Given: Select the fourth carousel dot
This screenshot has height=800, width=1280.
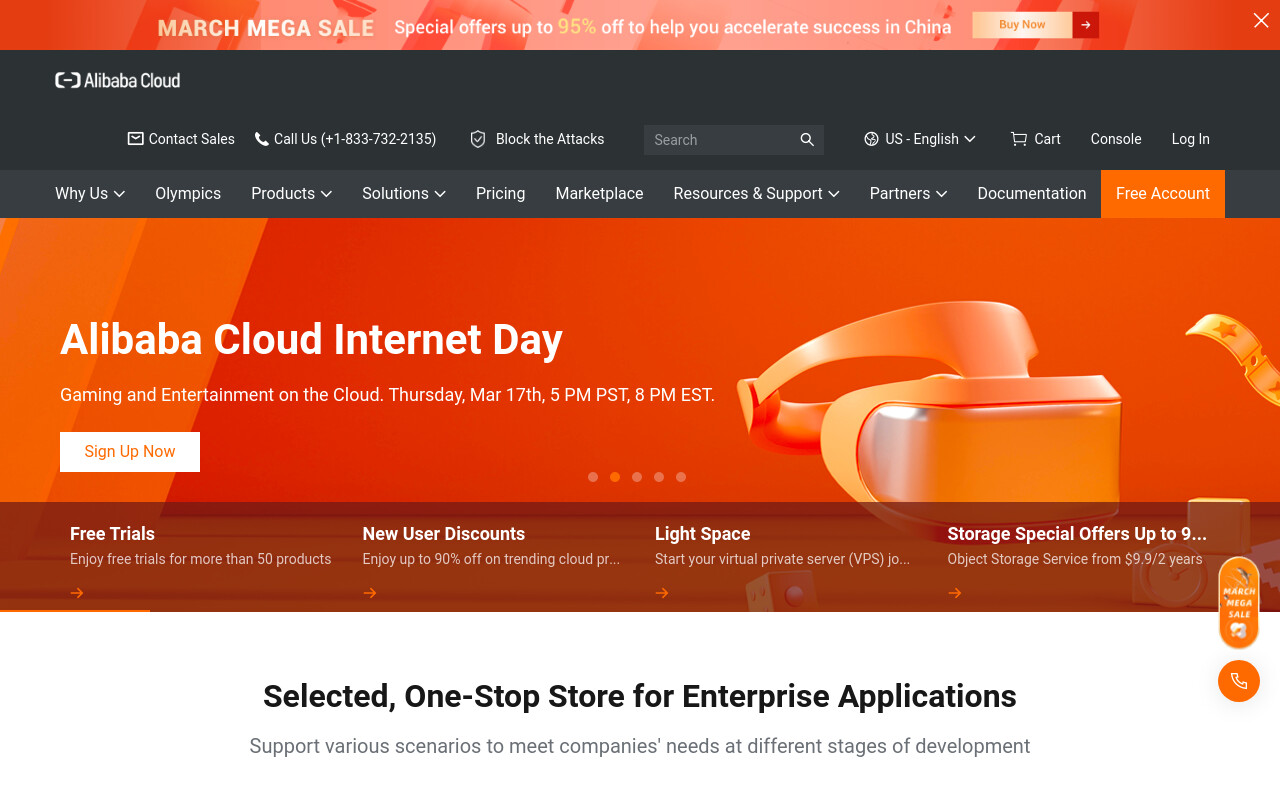Looking at the screenshot, I should point(659,477).
